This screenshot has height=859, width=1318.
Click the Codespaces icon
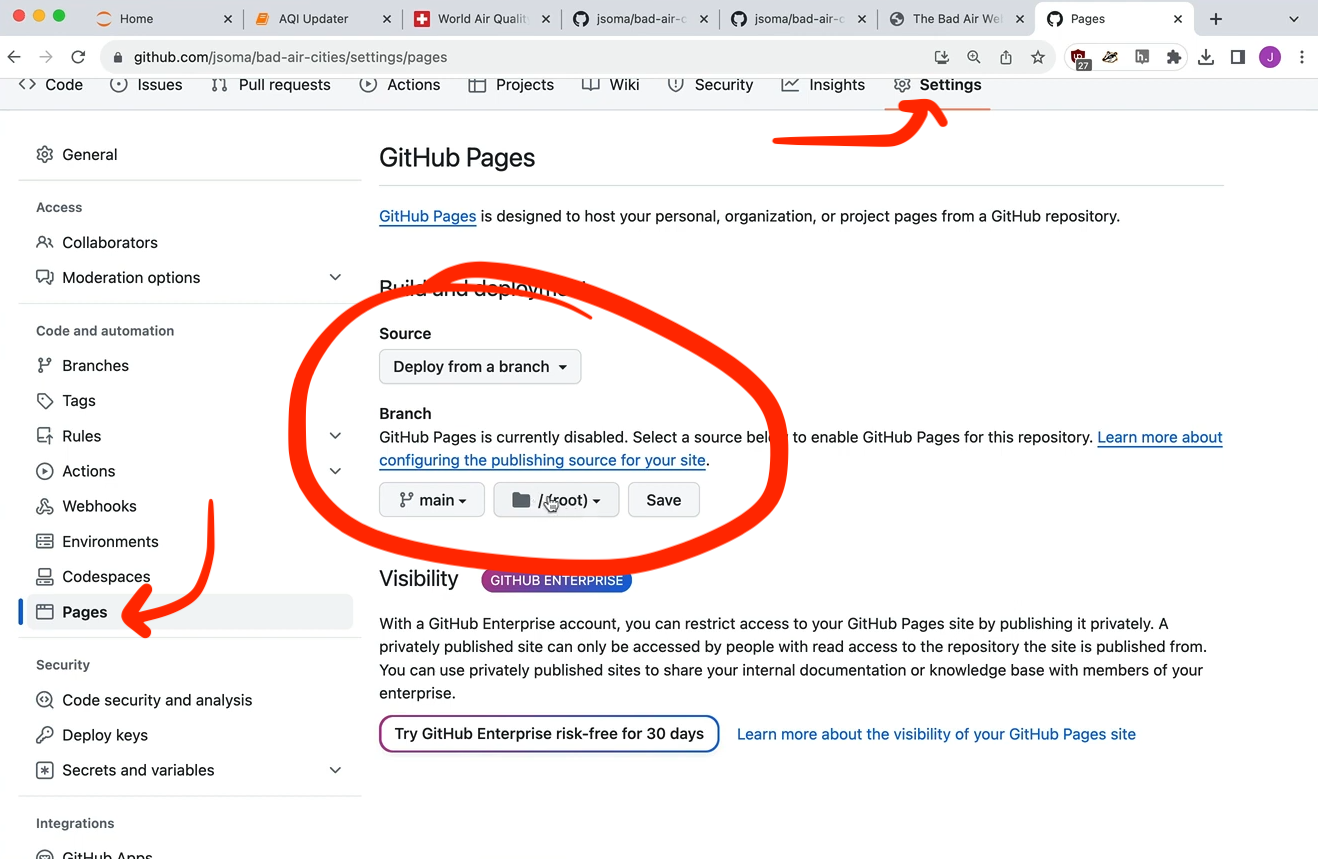[45, 576]
